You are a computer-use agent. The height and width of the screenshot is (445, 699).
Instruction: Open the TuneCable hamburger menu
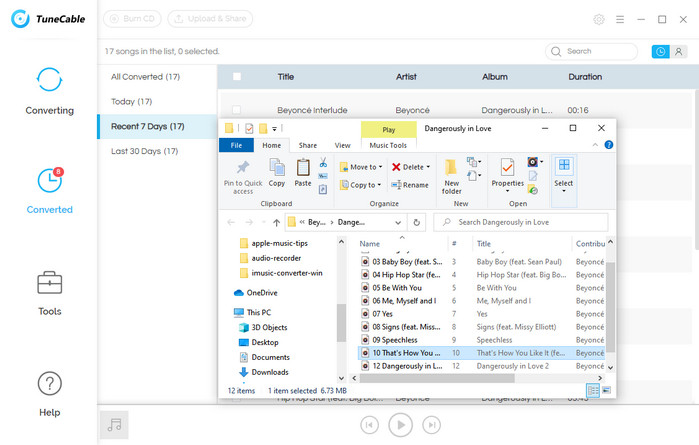click(x=620, y=19)
